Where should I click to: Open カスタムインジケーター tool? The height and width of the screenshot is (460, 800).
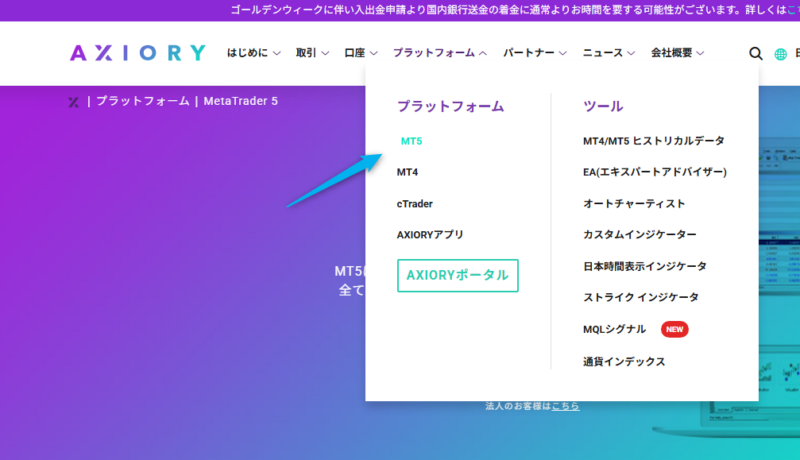pyautogui.click(x=639, y=235)
